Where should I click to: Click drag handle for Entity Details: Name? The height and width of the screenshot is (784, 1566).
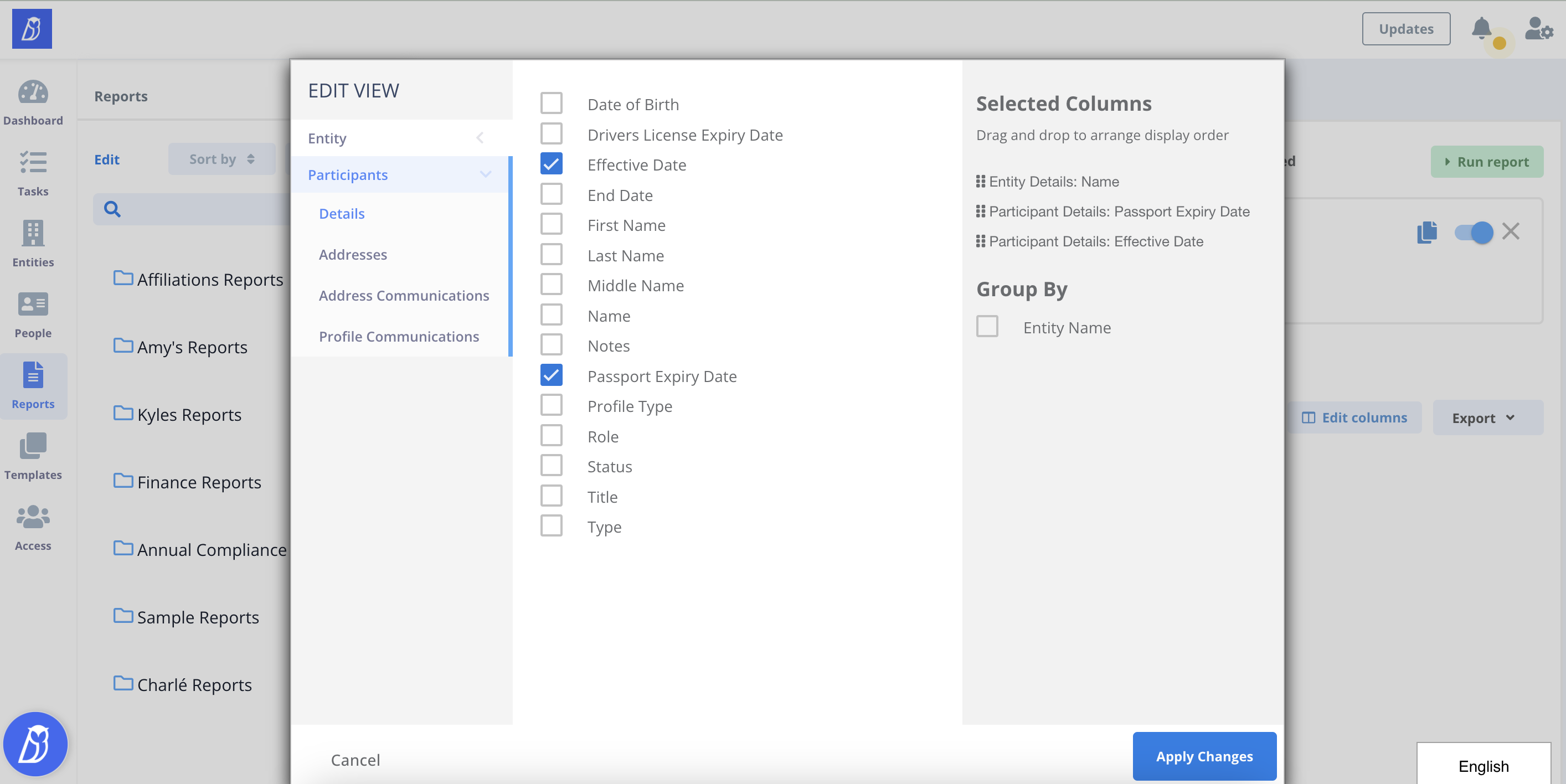pyautogui.click(x=980, y=182)
